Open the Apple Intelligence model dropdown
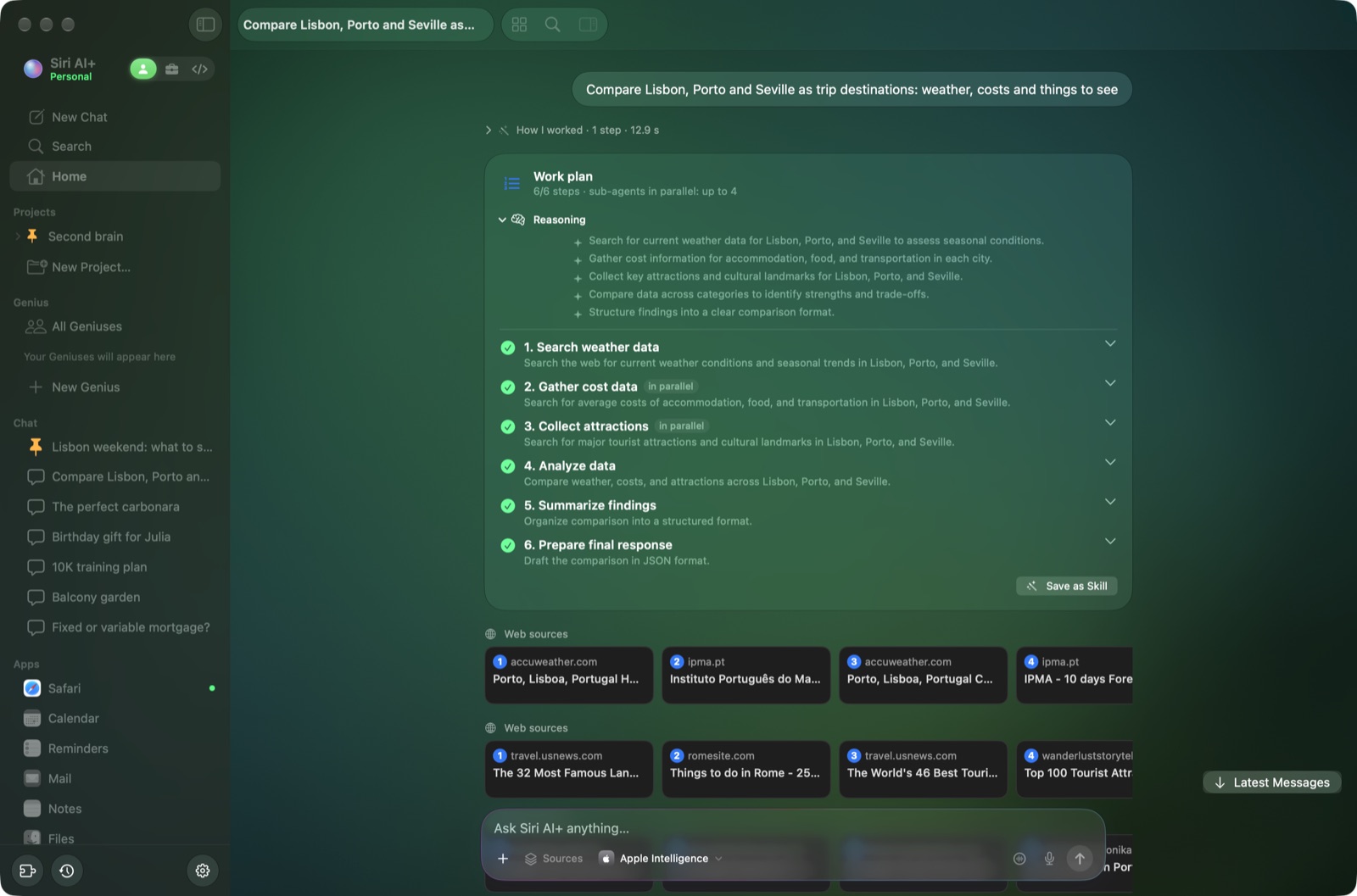Image resolution: width=1357 pixels, height=896 pixels. (x=662, y=859)
